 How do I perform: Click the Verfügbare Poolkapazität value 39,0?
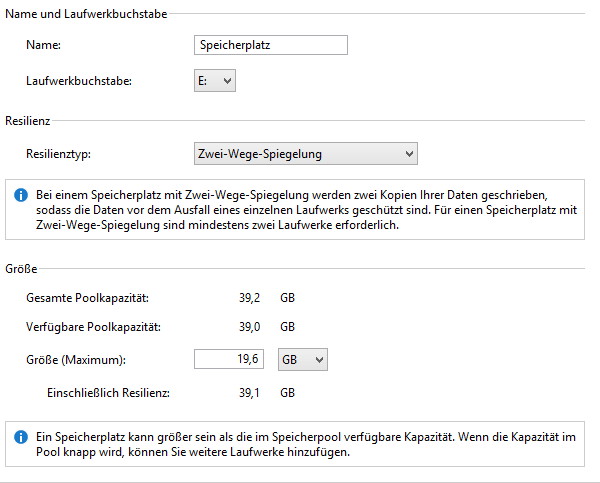coord(249,327)
